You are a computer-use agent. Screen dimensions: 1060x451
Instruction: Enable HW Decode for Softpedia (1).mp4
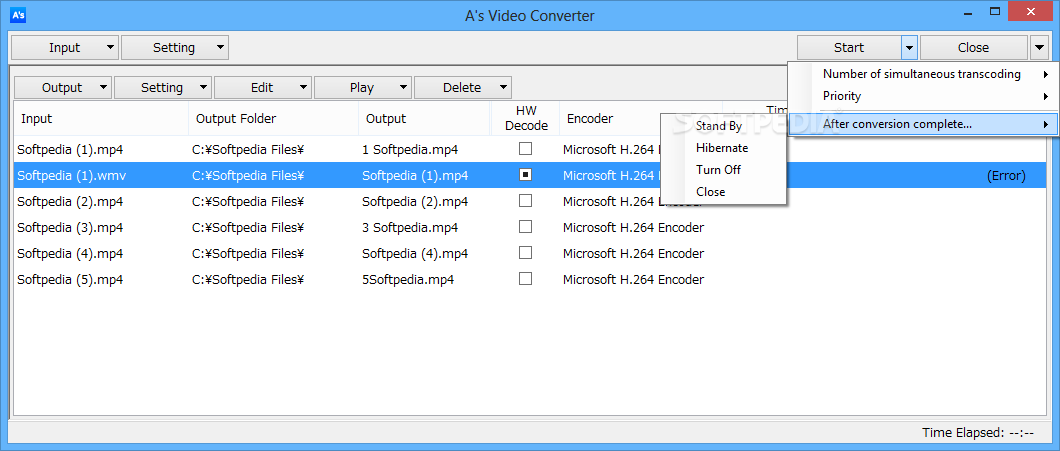click(x=525, y=148)
